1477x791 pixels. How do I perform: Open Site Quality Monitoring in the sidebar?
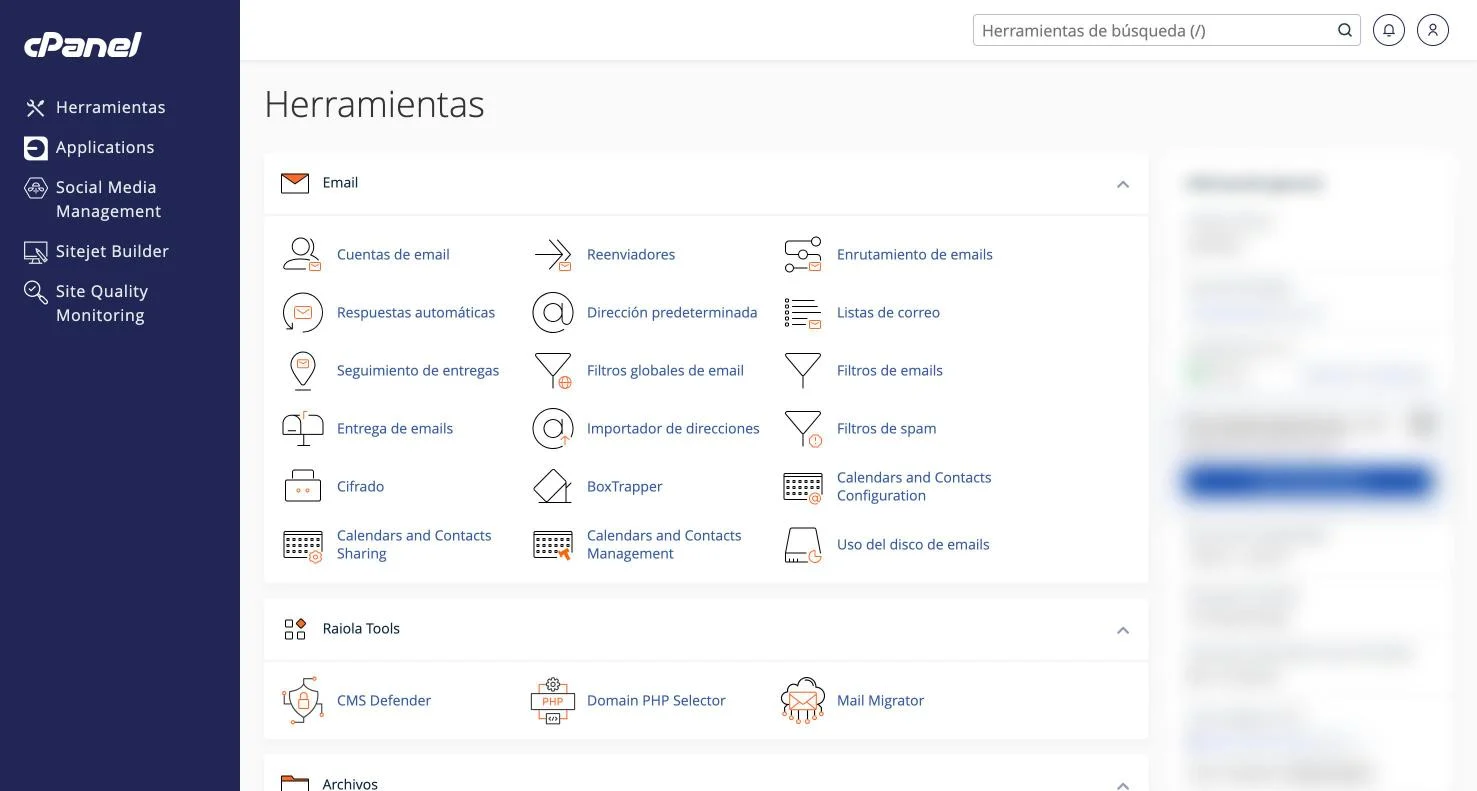click(x=86, y=303)
